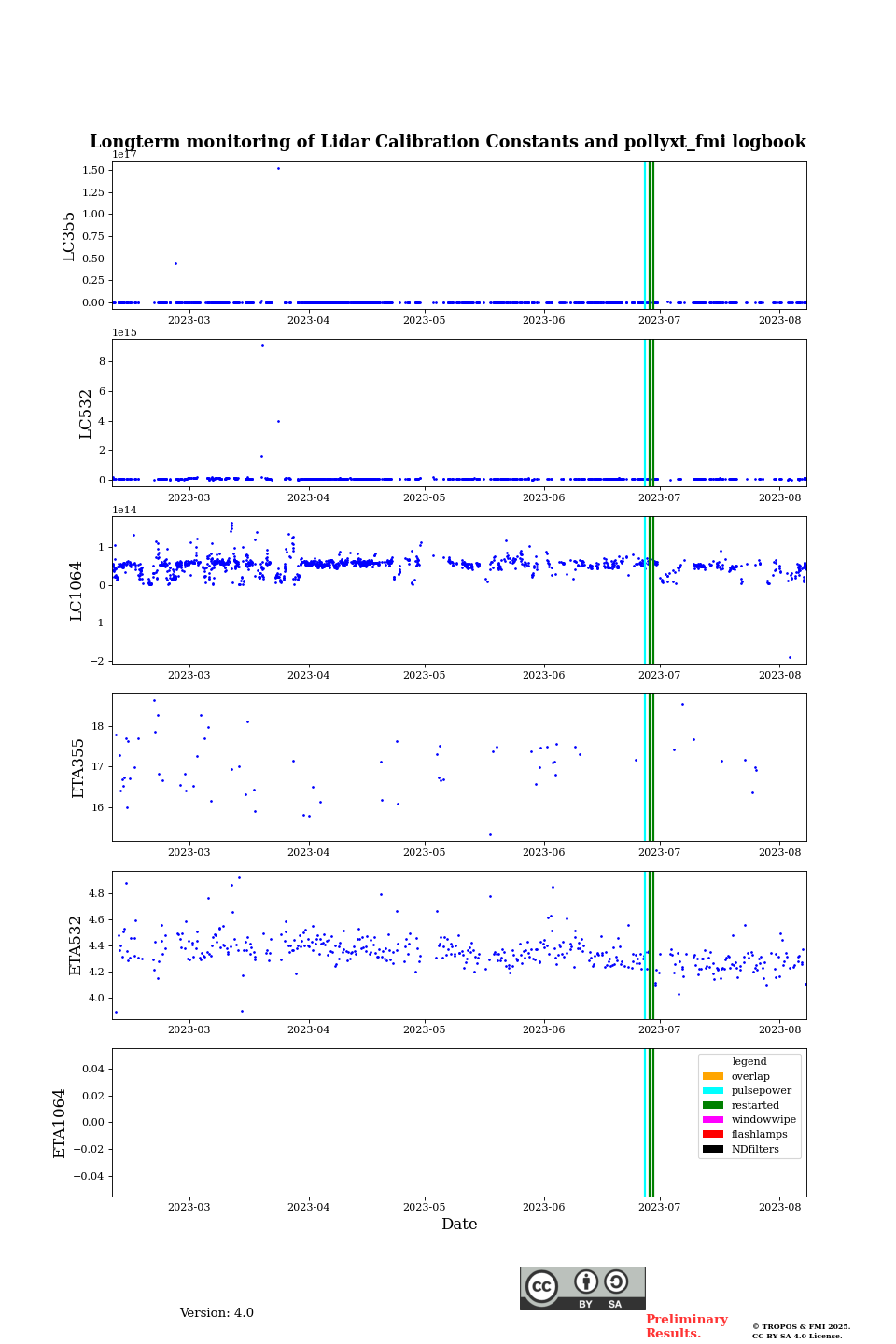
Task: Click the Creative Commons CC logo icon
Action: [x=541, y=1286]
